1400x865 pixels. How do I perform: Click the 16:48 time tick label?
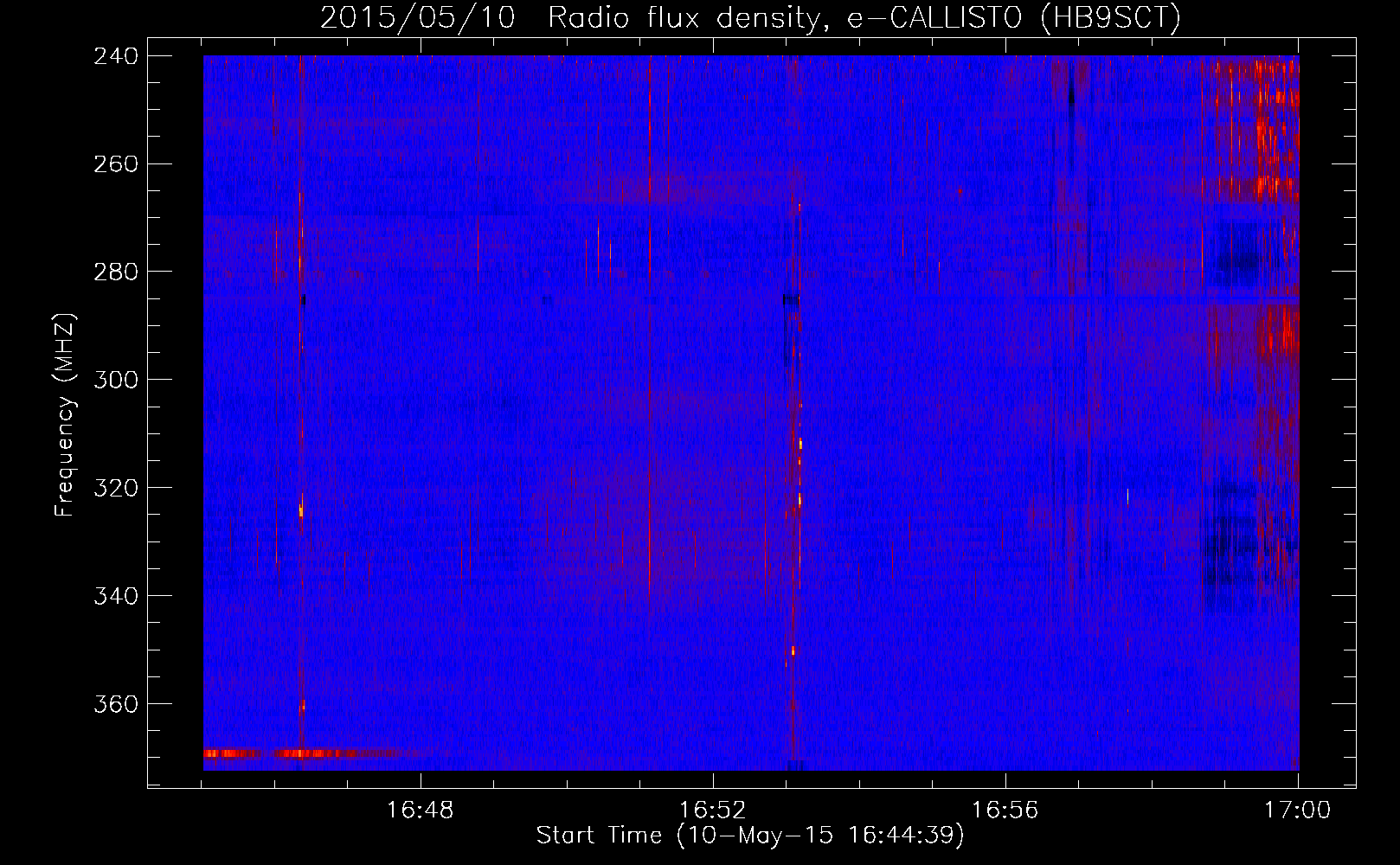click(x=420, y=811)
